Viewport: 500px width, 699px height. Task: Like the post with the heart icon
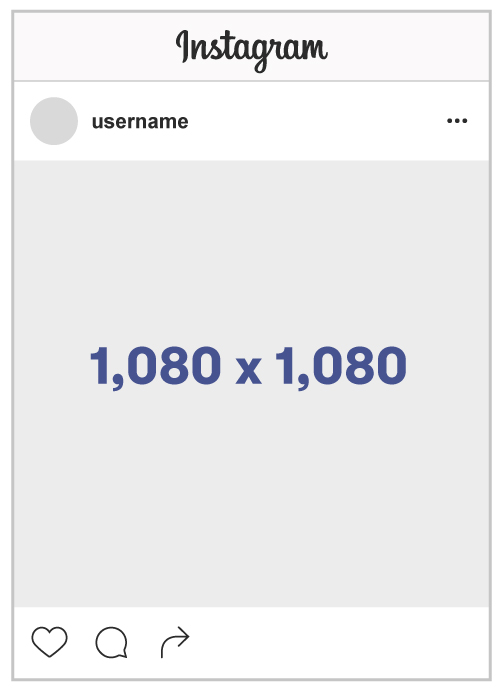49,641
